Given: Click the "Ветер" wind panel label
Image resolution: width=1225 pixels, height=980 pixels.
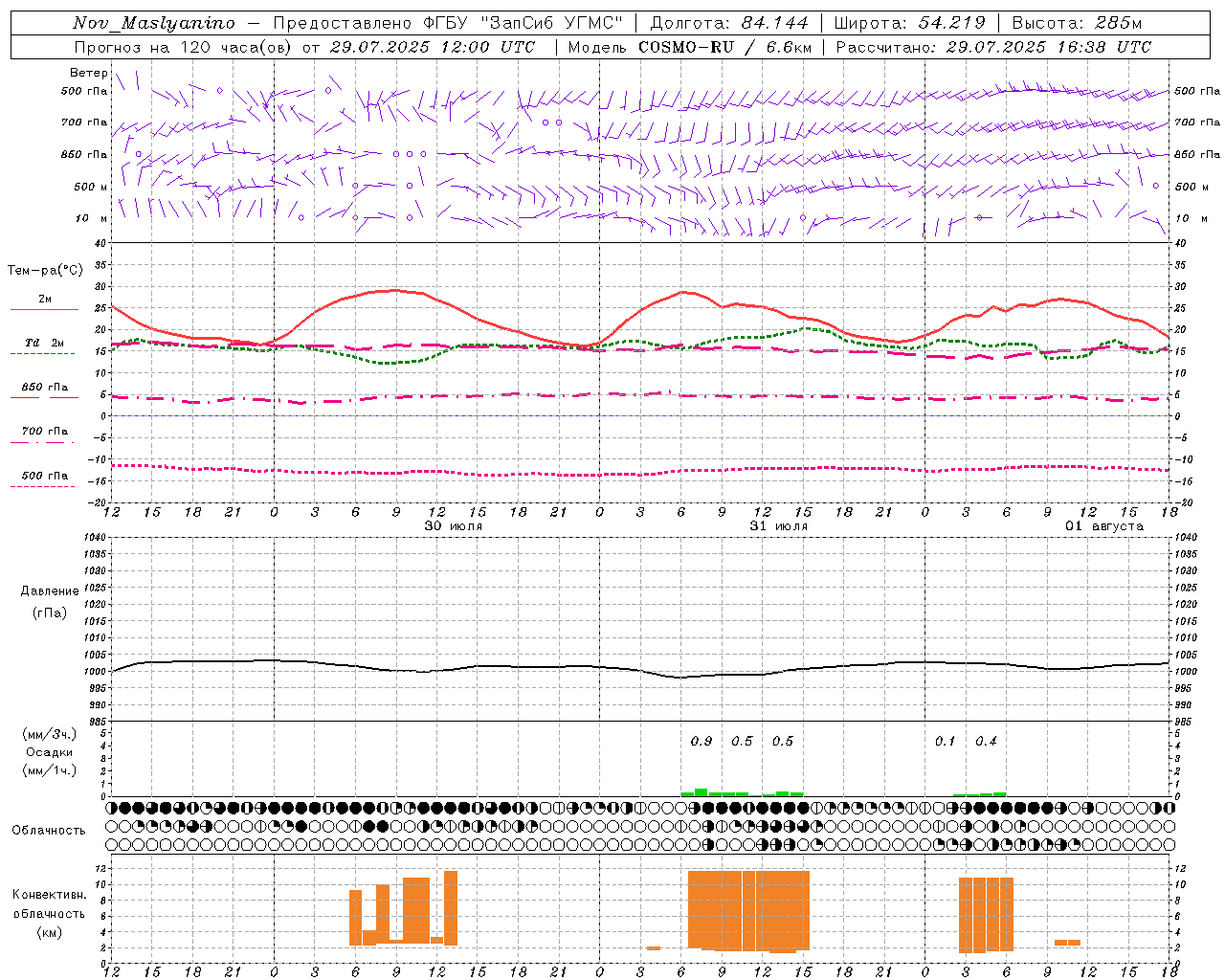Looking at the screenshot, I should pyautogui.click(x=89, y=73).
